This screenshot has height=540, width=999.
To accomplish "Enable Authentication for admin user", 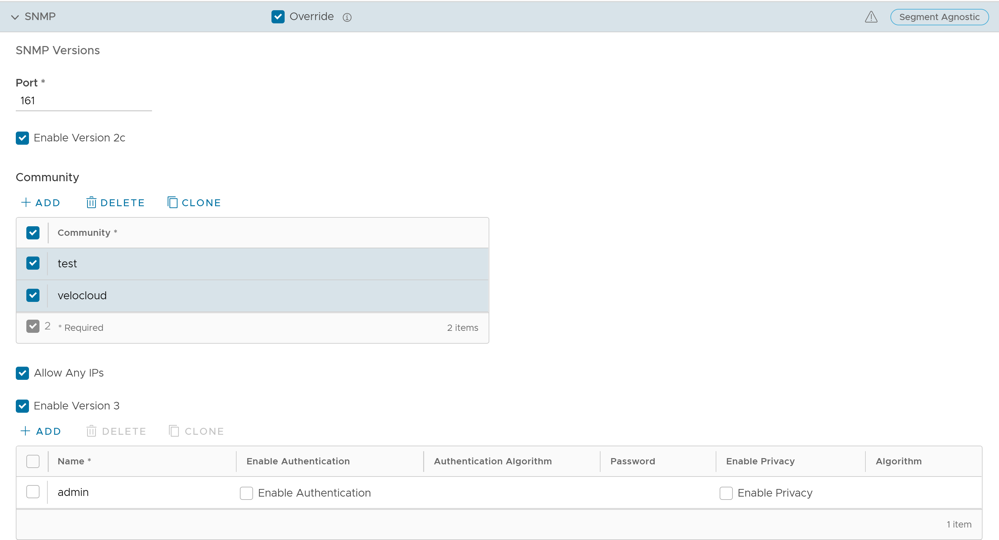I will [x=246, y=493].
